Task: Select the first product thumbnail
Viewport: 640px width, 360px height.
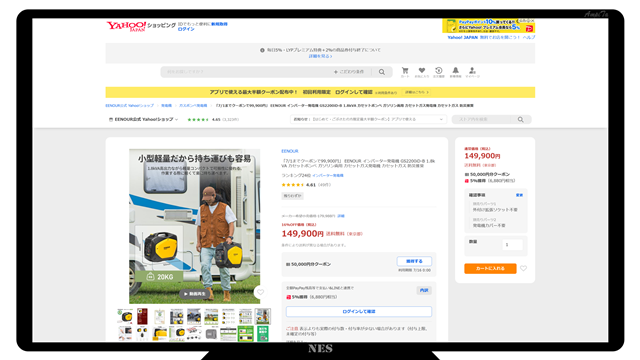Action: (125, 316)
